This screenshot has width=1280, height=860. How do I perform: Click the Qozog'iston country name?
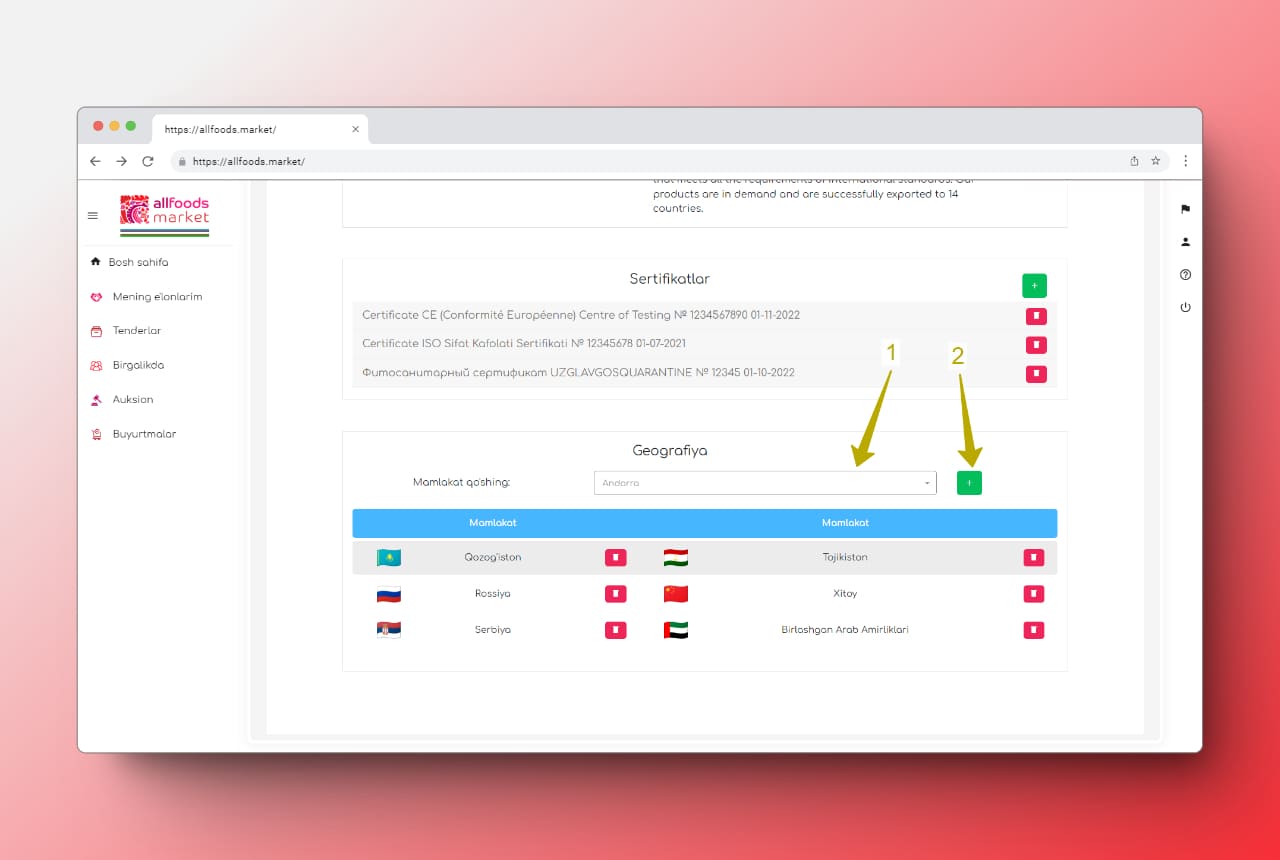pyautogui.click(x=493, y=557)
